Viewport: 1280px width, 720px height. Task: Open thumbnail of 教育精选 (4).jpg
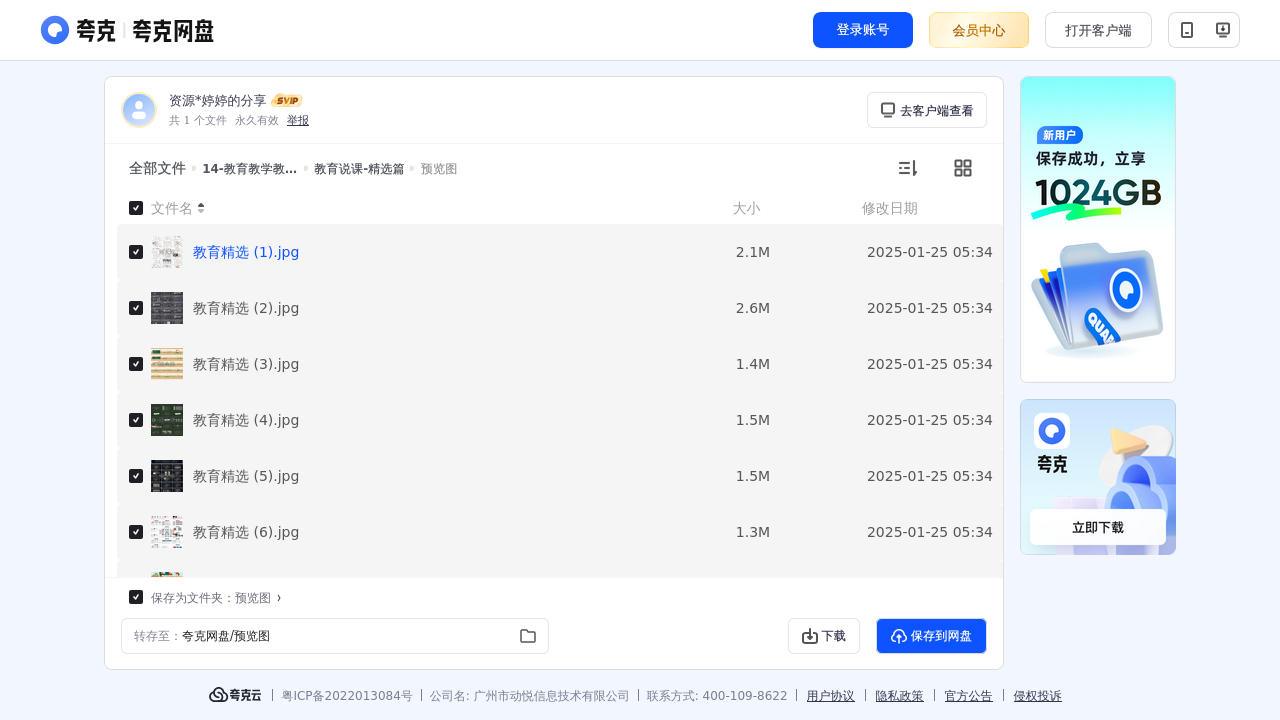(x=167, y=420)
